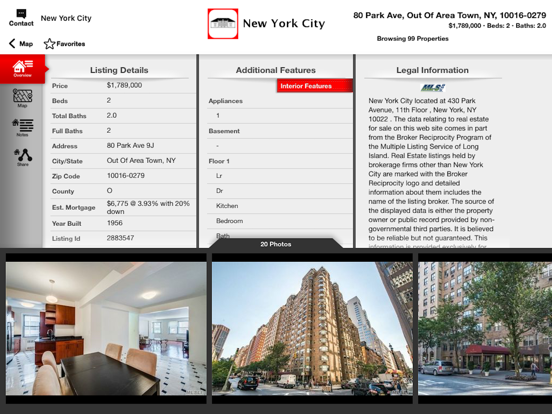Screen dimensions: 552x414
Task: Click the MLS logo in Legal Information
Action: (x=433, y=87)
